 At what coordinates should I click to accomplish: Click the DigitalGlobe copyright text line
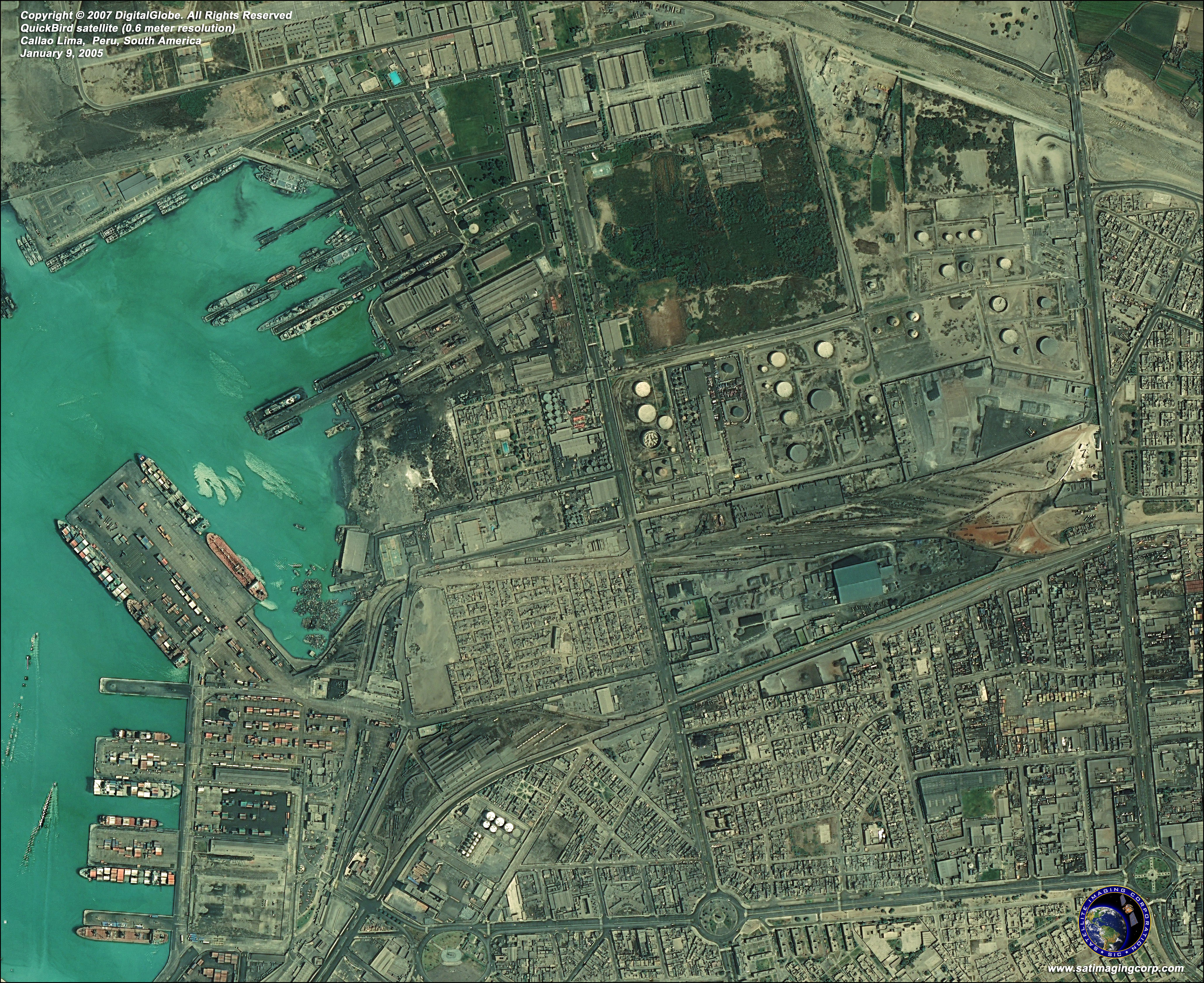click(x=156, y=16)
